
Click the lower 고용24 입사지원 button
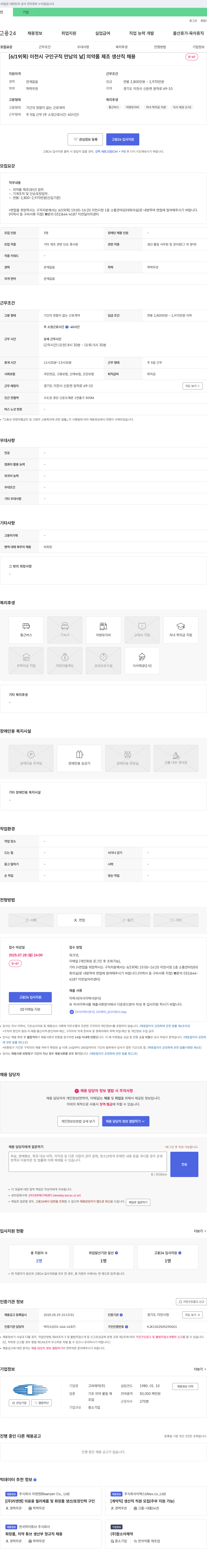tap(30, 997)
